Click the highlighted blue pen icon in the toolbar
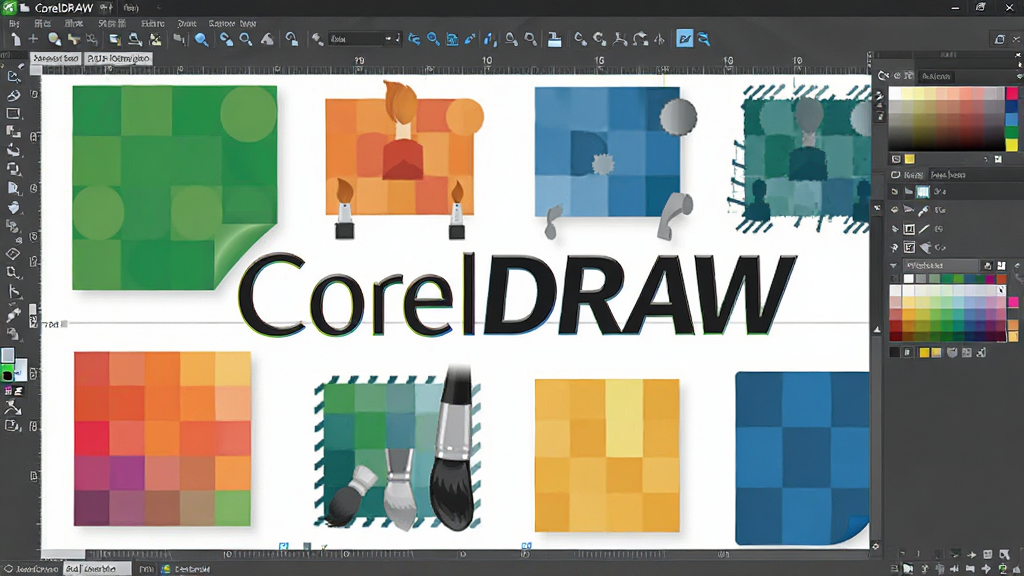This screenshot has width=1024, height=576. (684, 39)
